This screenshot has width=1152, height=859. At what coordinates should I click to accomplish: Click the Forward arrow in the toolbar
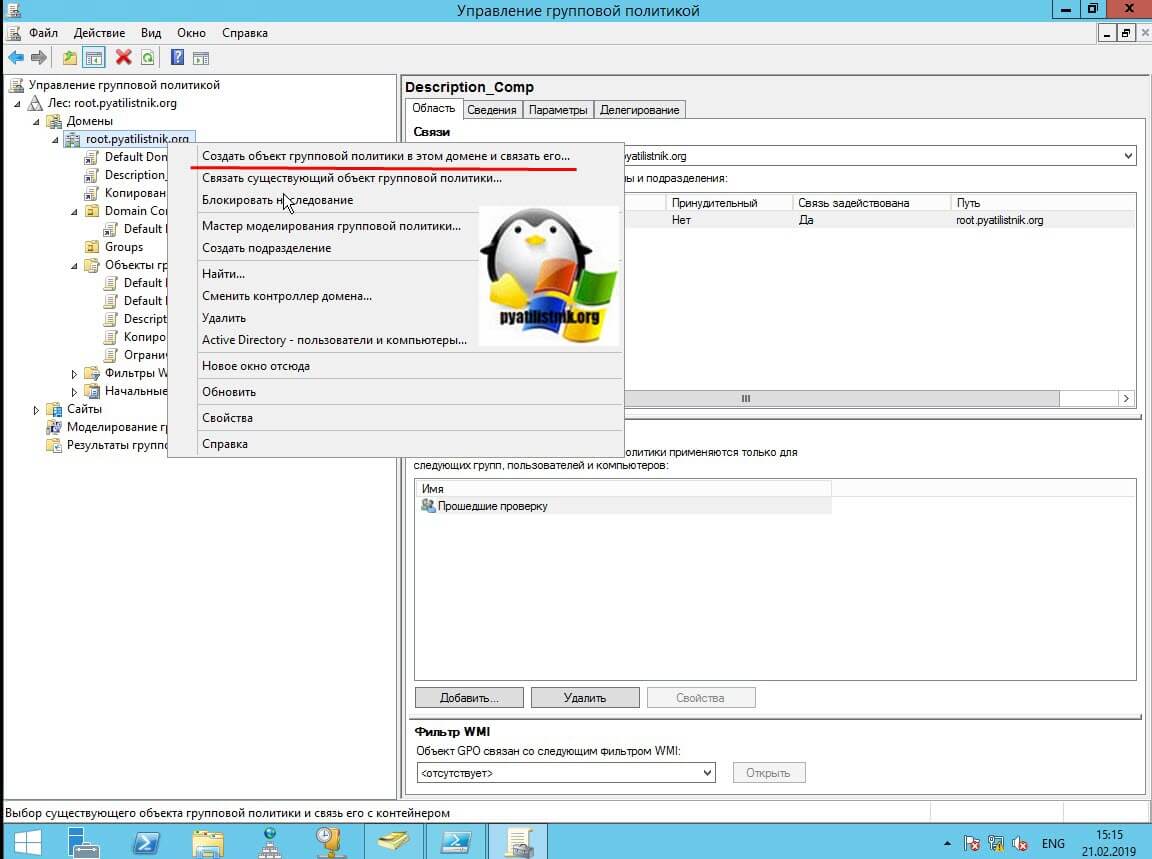point(38,58)
